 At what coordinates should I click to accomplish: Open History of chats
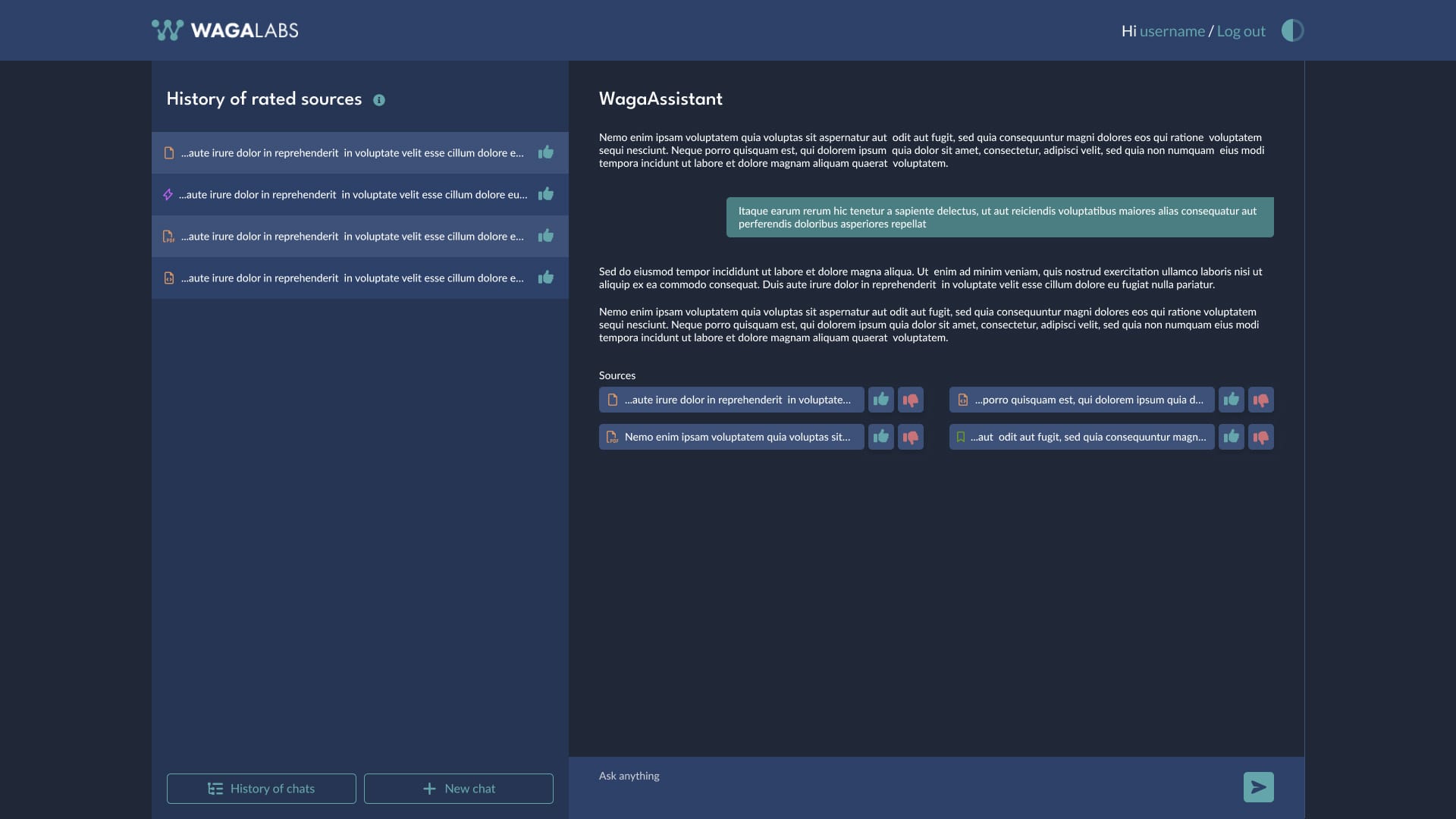261,789
